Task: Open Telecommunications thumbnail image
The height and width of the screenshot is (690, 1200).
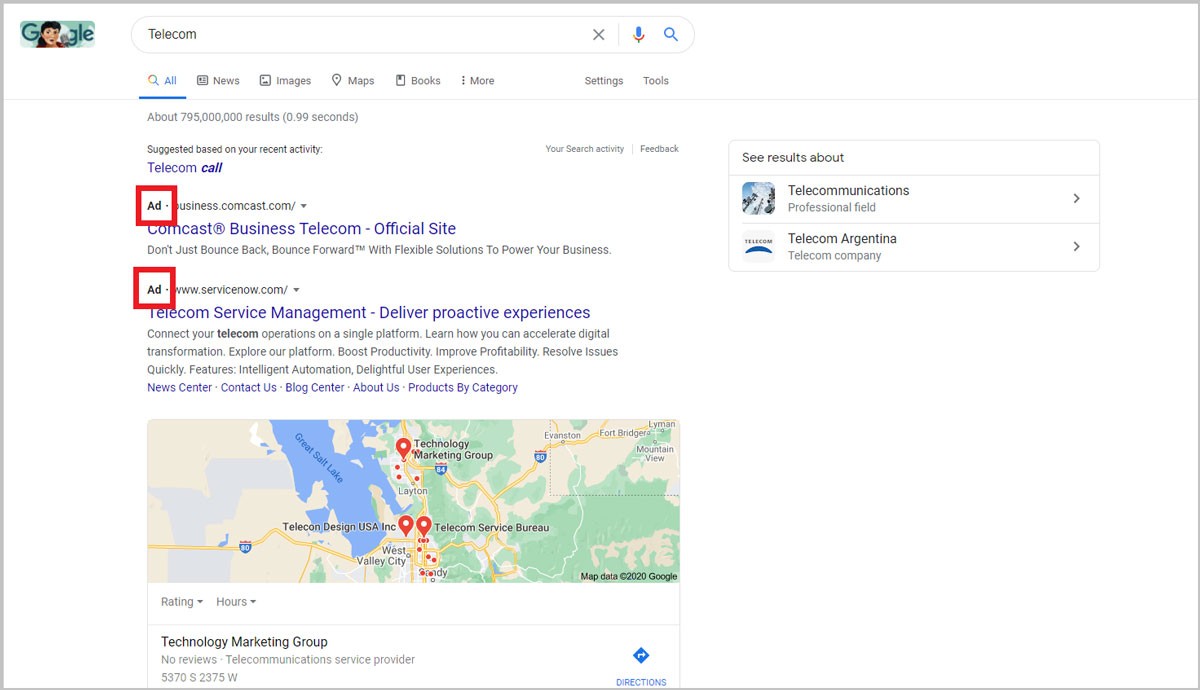Action: (759, 198)
